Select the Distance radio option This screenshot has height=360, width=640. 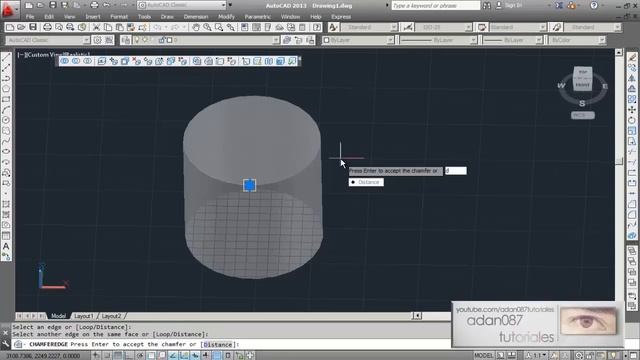(366, 182)
